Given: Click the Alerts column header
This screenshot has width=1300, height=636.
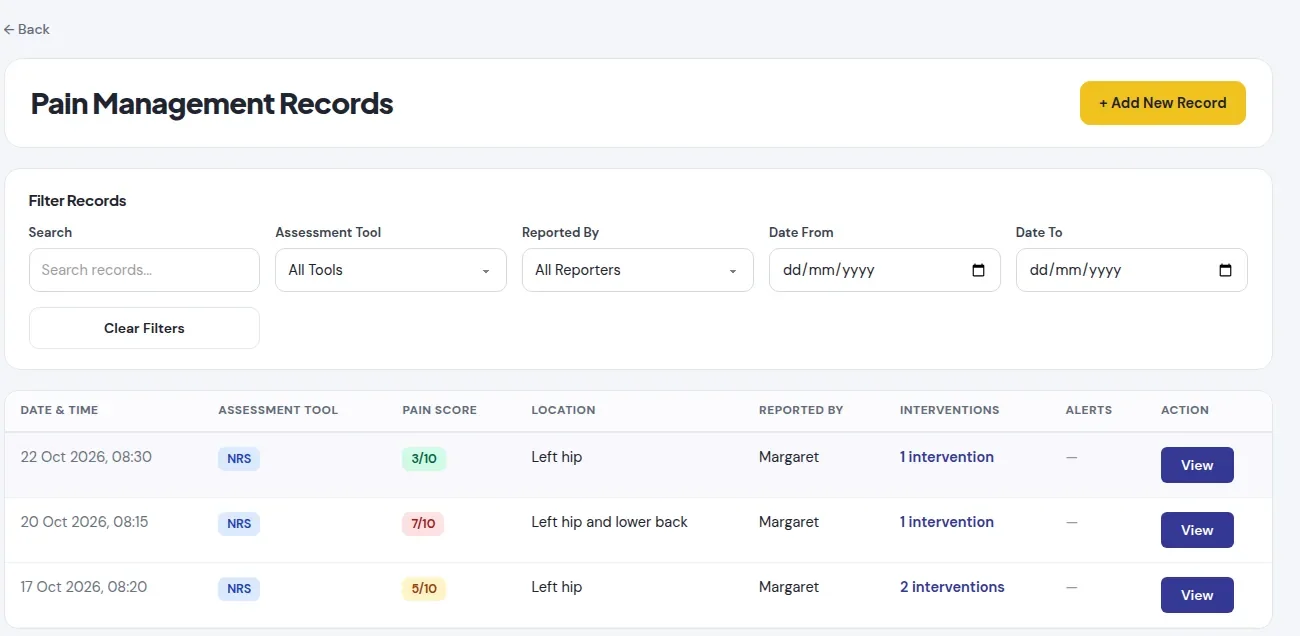Looking at the screenshot, I should [x=1088, y=410].
